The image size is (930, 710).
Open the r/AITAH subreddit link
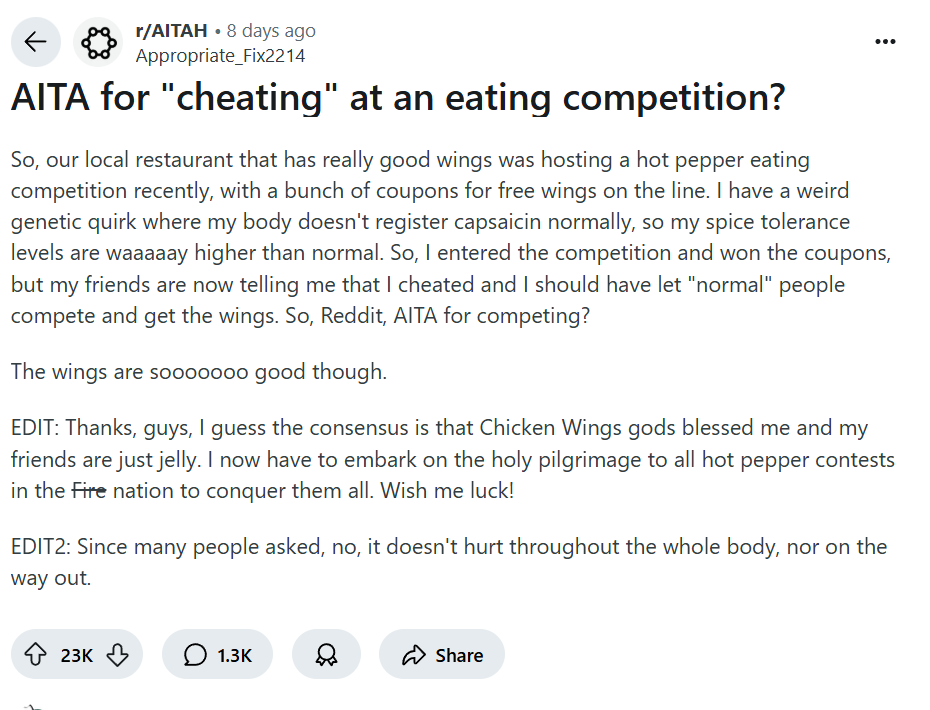(171, 31)
